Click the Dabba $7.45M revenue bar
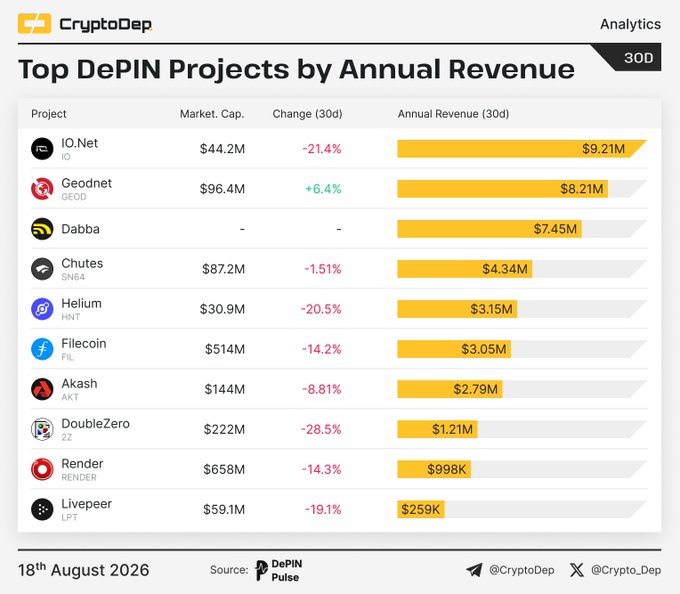Viewport: 680px width, 594px height. (490, 229)
